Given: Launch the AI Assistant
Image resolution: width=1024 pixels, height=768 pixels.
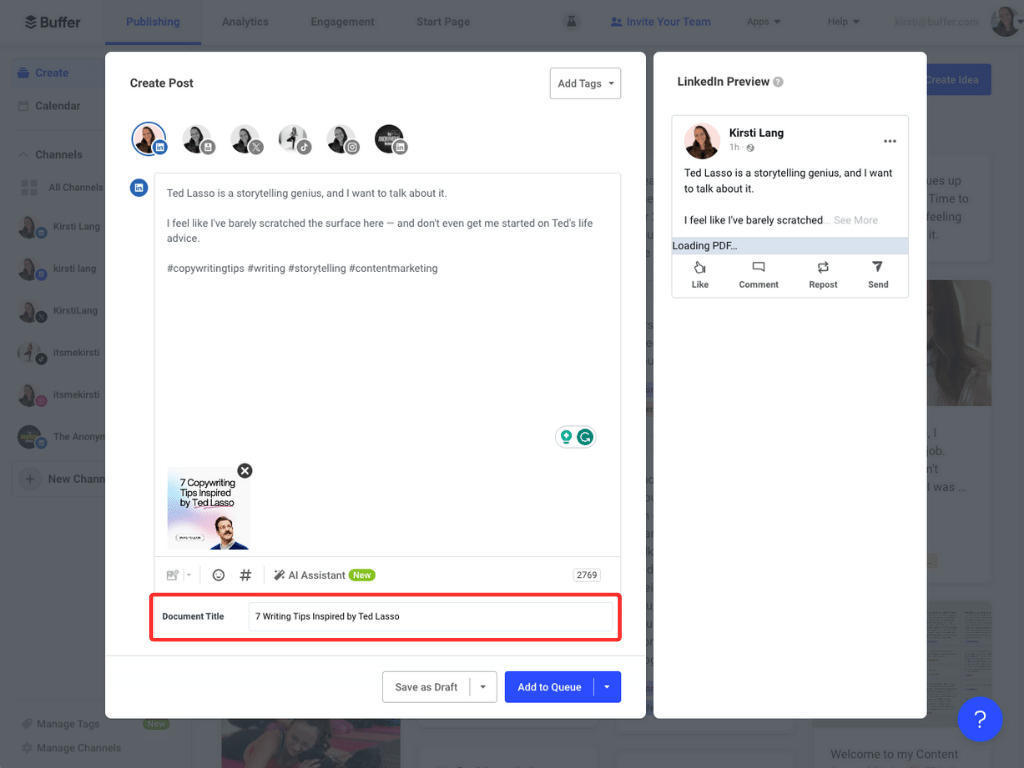Looking at the screenshot, I should (324, 575).
